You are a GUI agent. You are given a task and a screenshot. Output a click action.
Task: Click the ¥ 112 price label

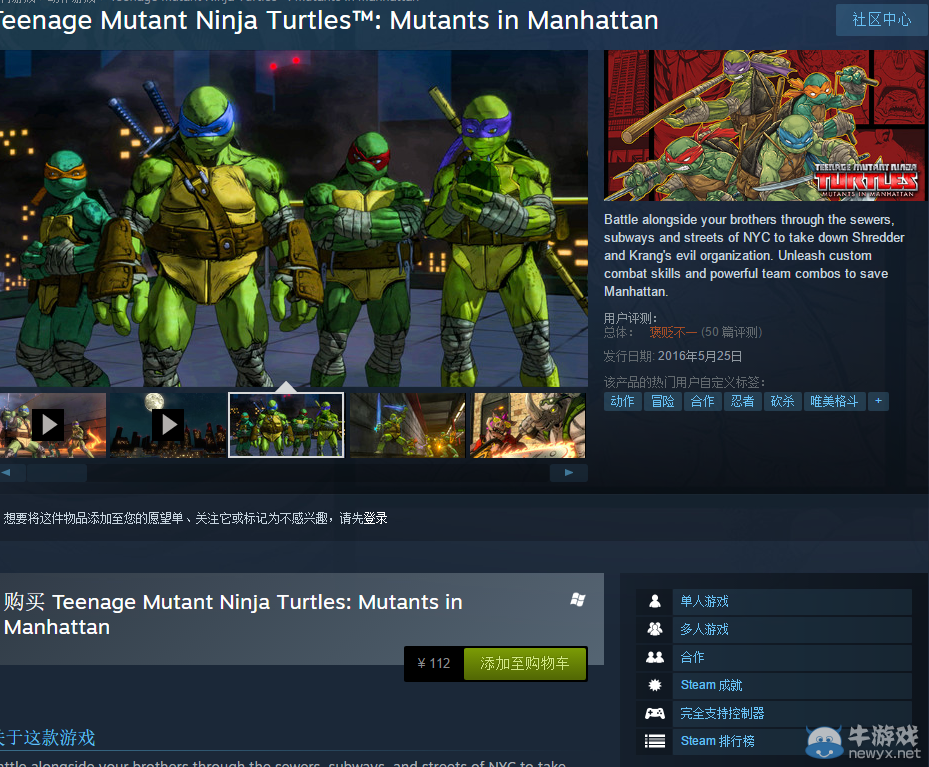point(434,663)
